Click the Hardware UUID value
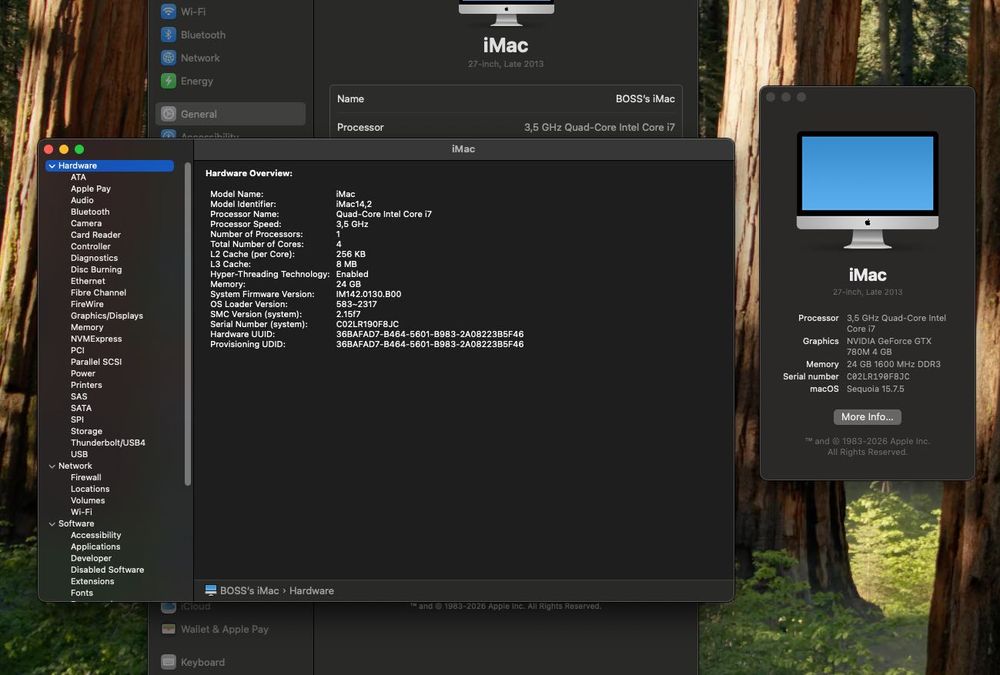The height and width of the screenshot is (675, 1000). pyautogui.click(x=430, y=334)
